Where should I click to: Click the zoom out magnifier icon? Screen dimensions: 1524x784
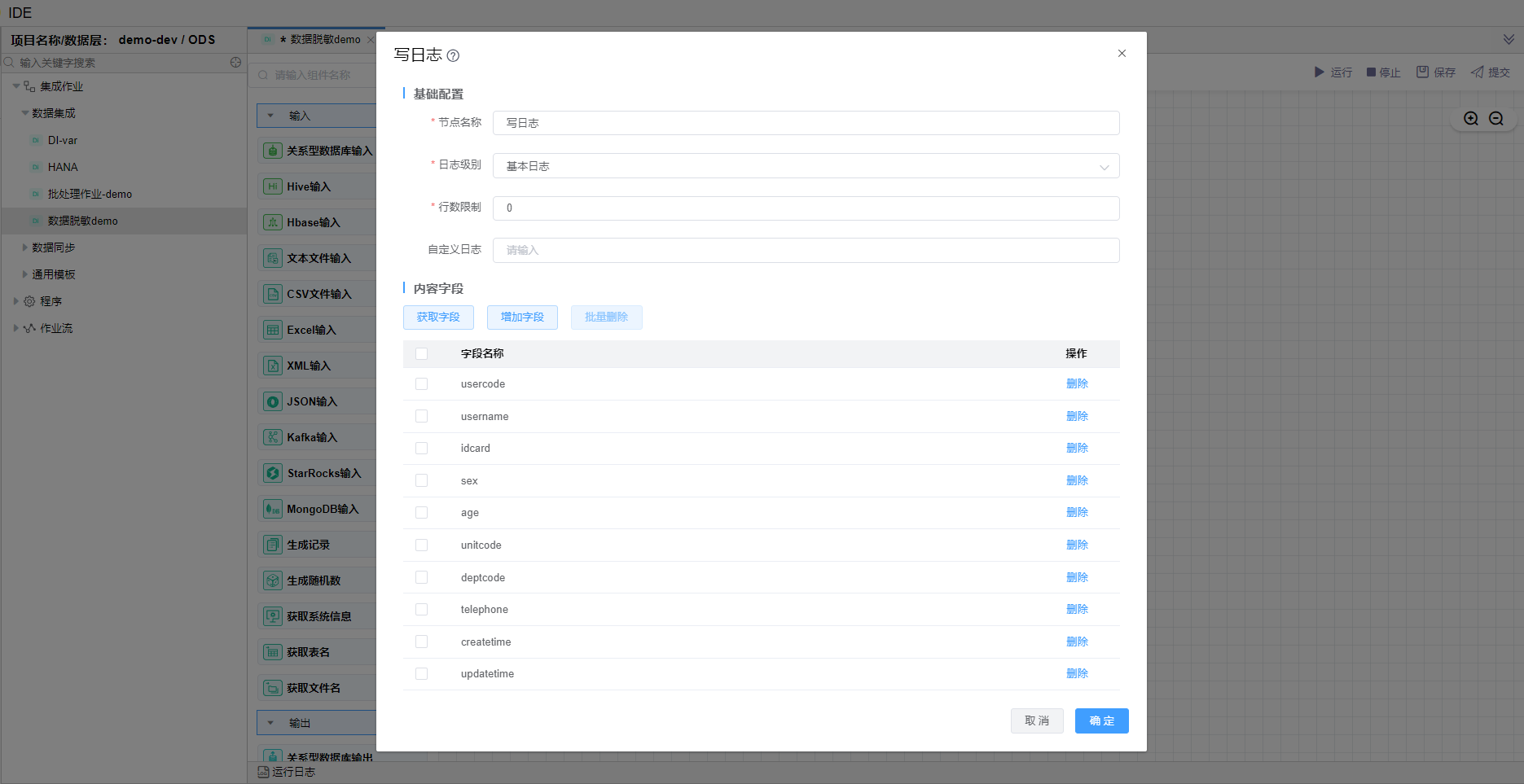tap(1496, 119)
